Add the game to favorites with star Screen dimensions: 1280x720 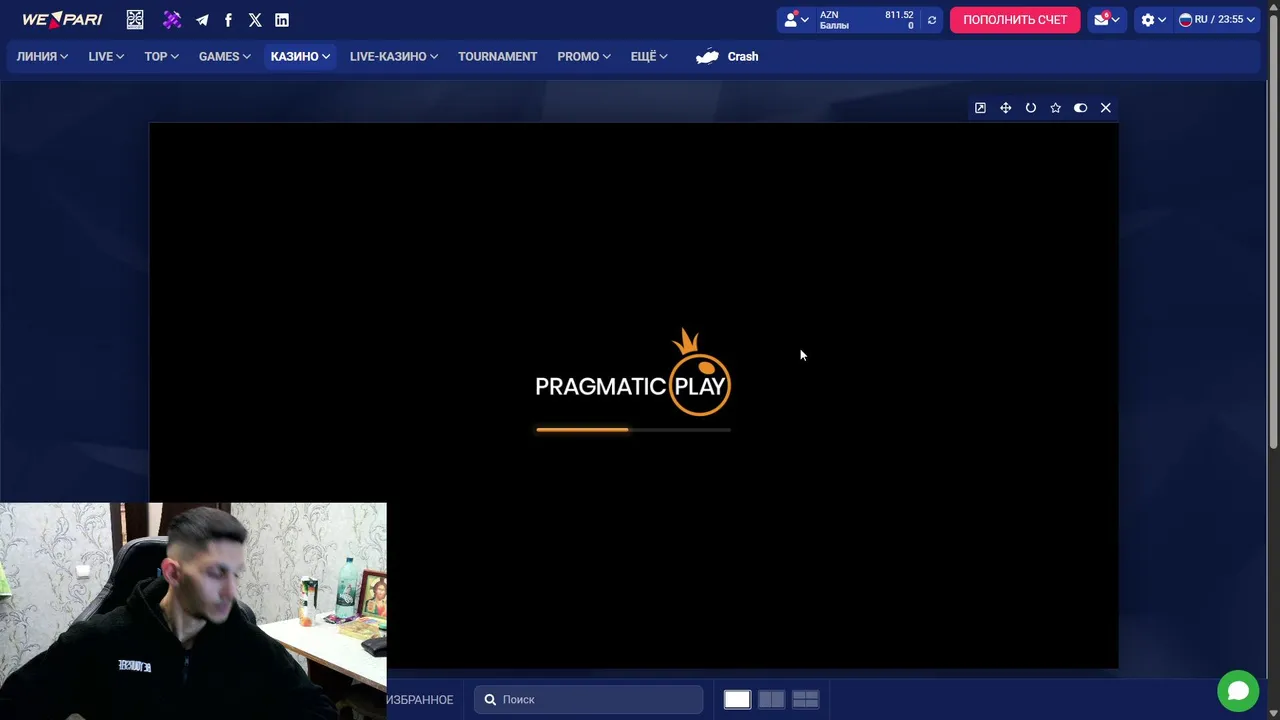(1055, 108)
